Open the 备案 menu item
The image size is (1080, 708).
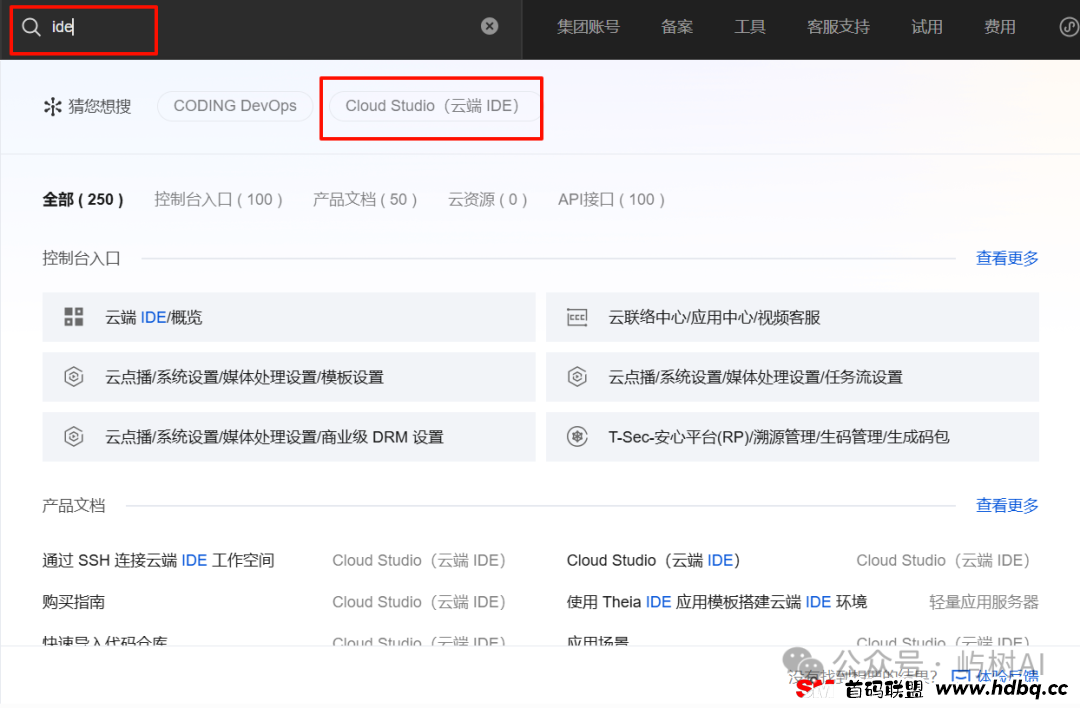tap(676, 27)
